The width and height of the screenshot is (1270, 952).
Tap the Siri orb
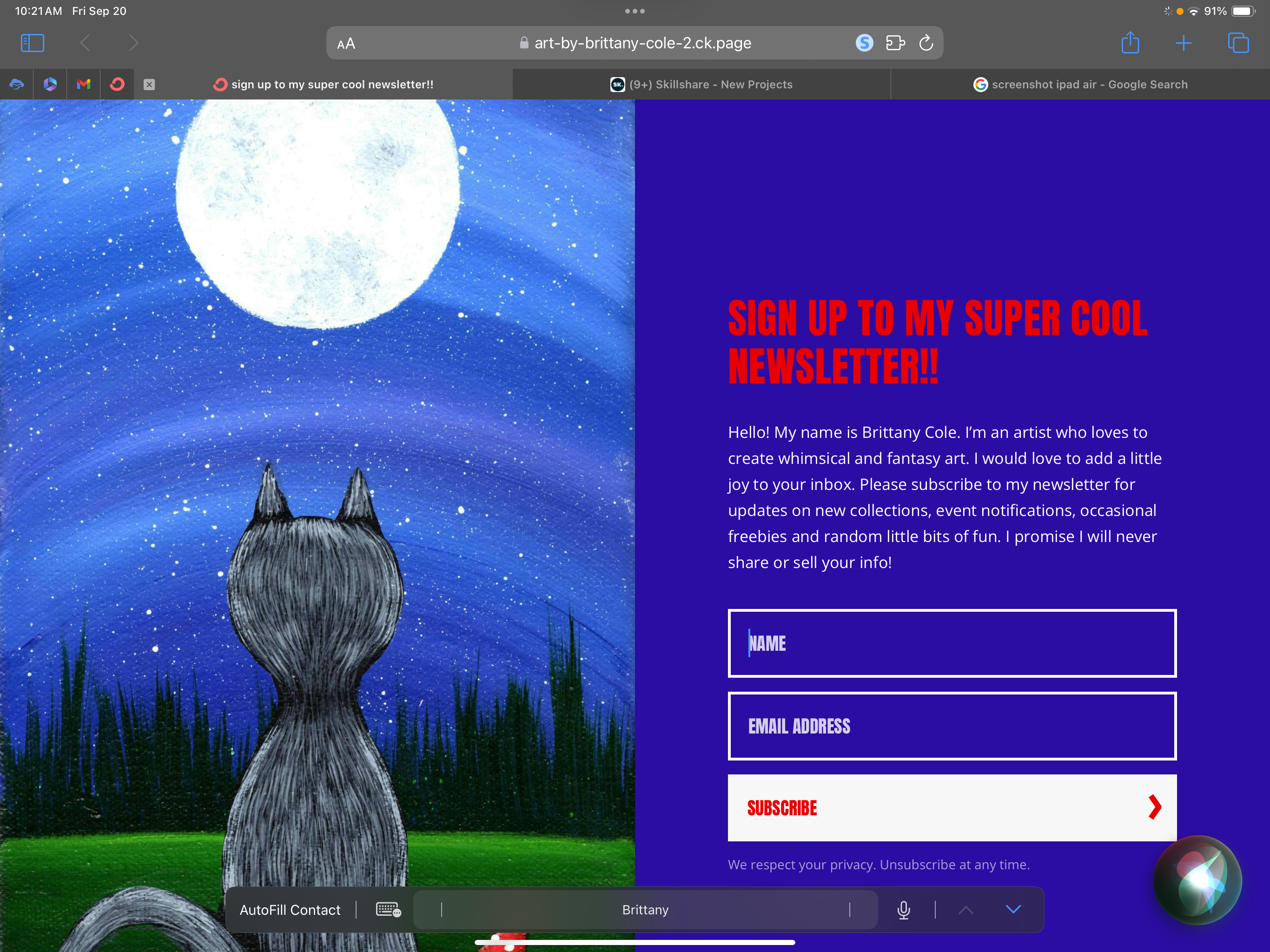coord(1197,879)
